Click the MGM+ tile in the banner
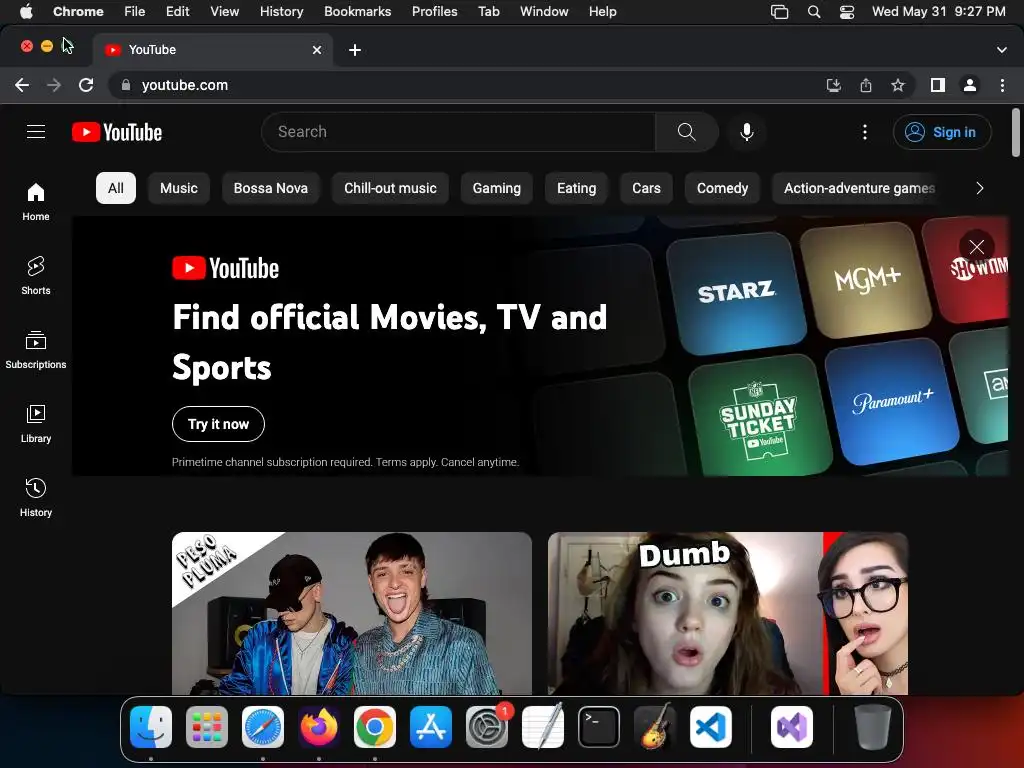1024x768 pixels. click(867, 280)
